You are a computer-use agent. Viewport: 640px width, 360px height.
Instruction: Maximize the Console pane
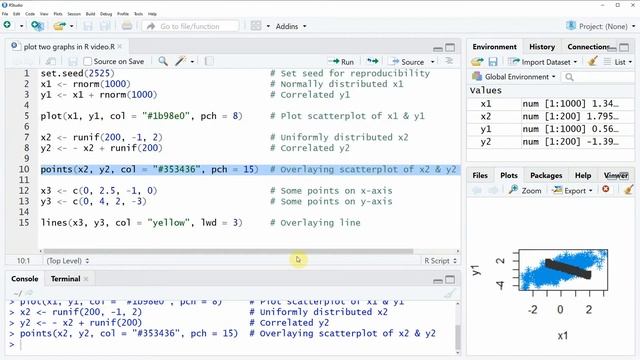[450, 280]
